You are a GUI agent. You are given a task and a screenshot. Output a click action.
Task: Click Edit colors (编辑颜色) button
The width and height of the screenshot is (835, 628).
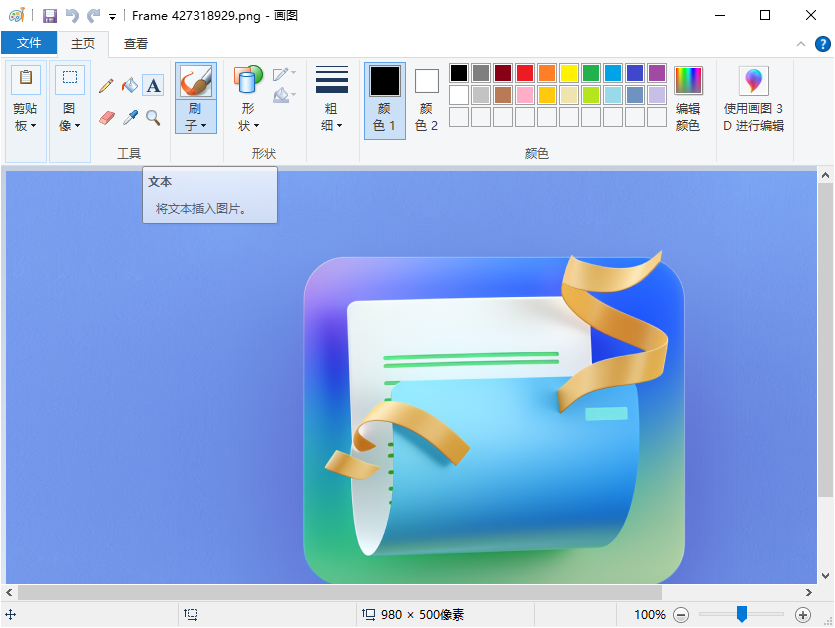tap(688, 99)
